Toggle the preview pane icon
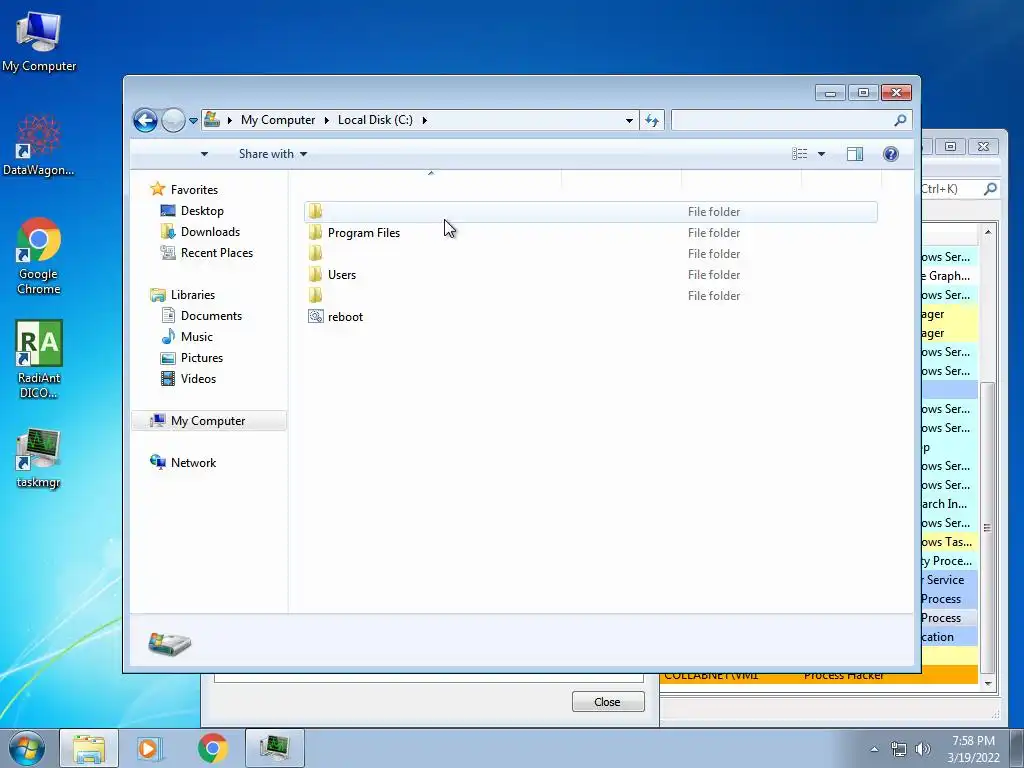The height and width of the screenshot is (768, 1024). pos(855,154)
